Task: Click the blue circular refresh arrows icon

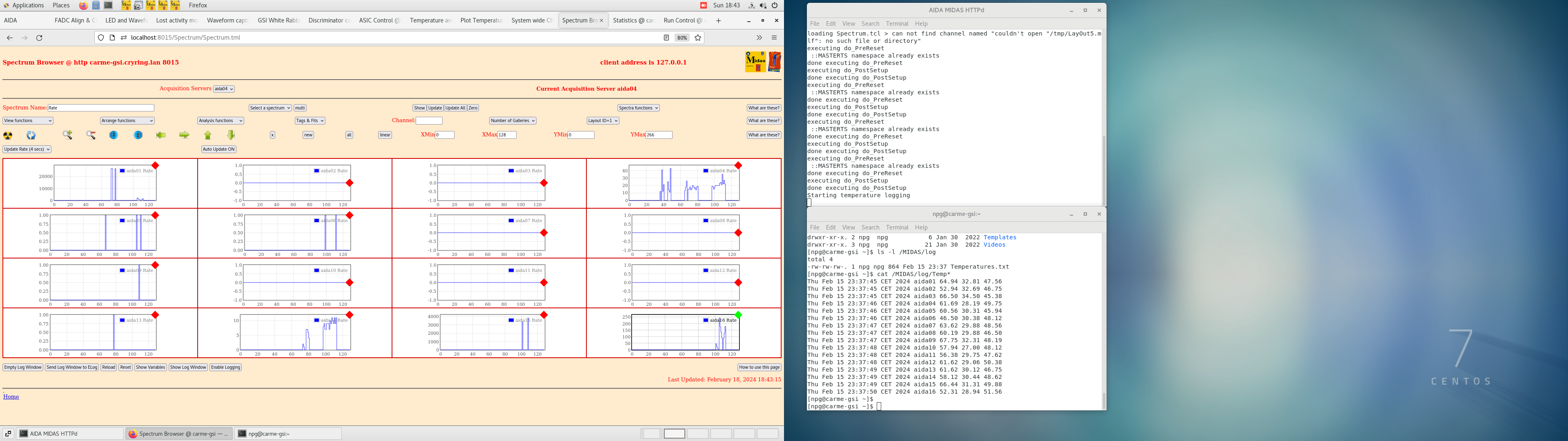Action: [31, 135]
